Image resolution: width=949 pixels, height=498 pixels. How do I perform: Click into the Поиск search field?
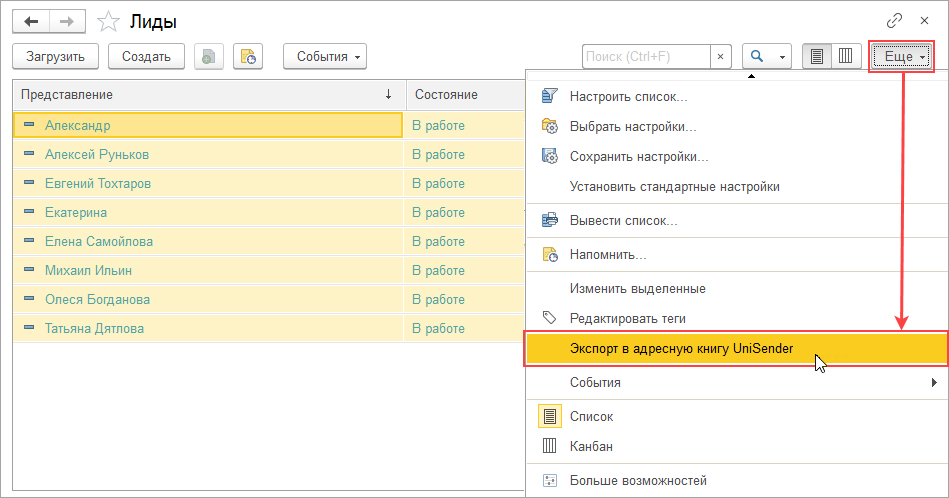[x=646, y=56]
